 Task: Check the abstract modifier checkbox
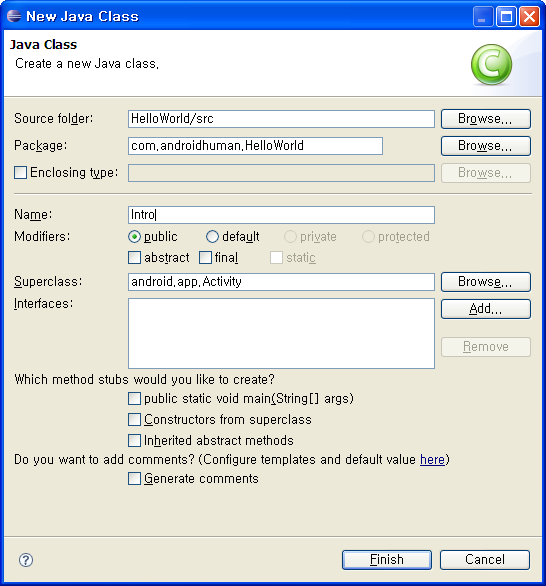(x=135, y=257)
